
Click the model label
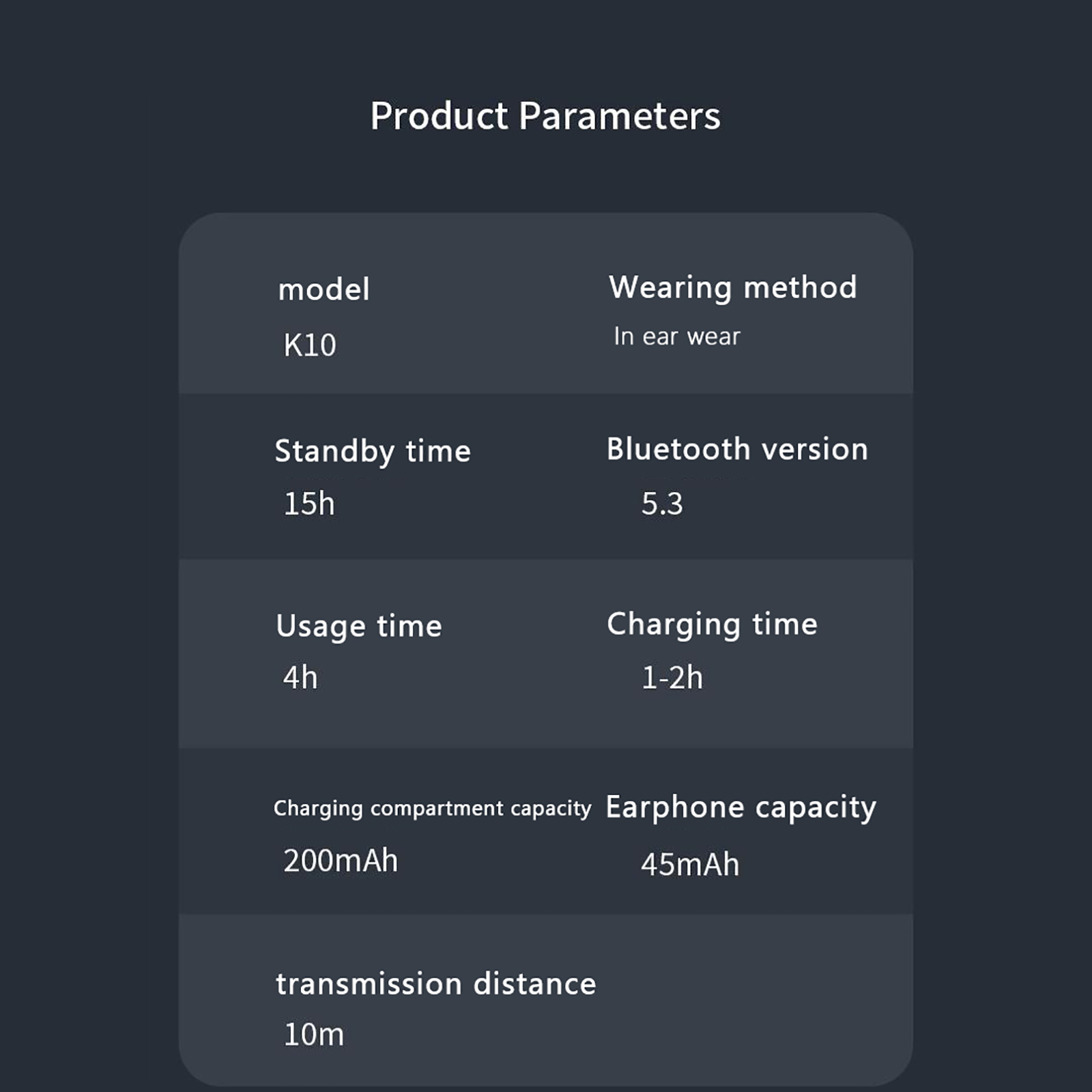324,289
